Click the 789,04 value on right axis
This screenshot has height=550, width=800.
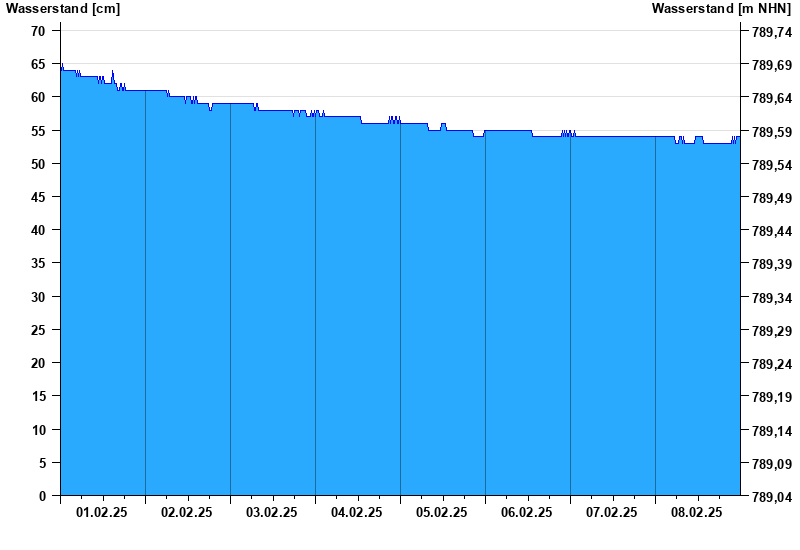(x=772, y=497)
